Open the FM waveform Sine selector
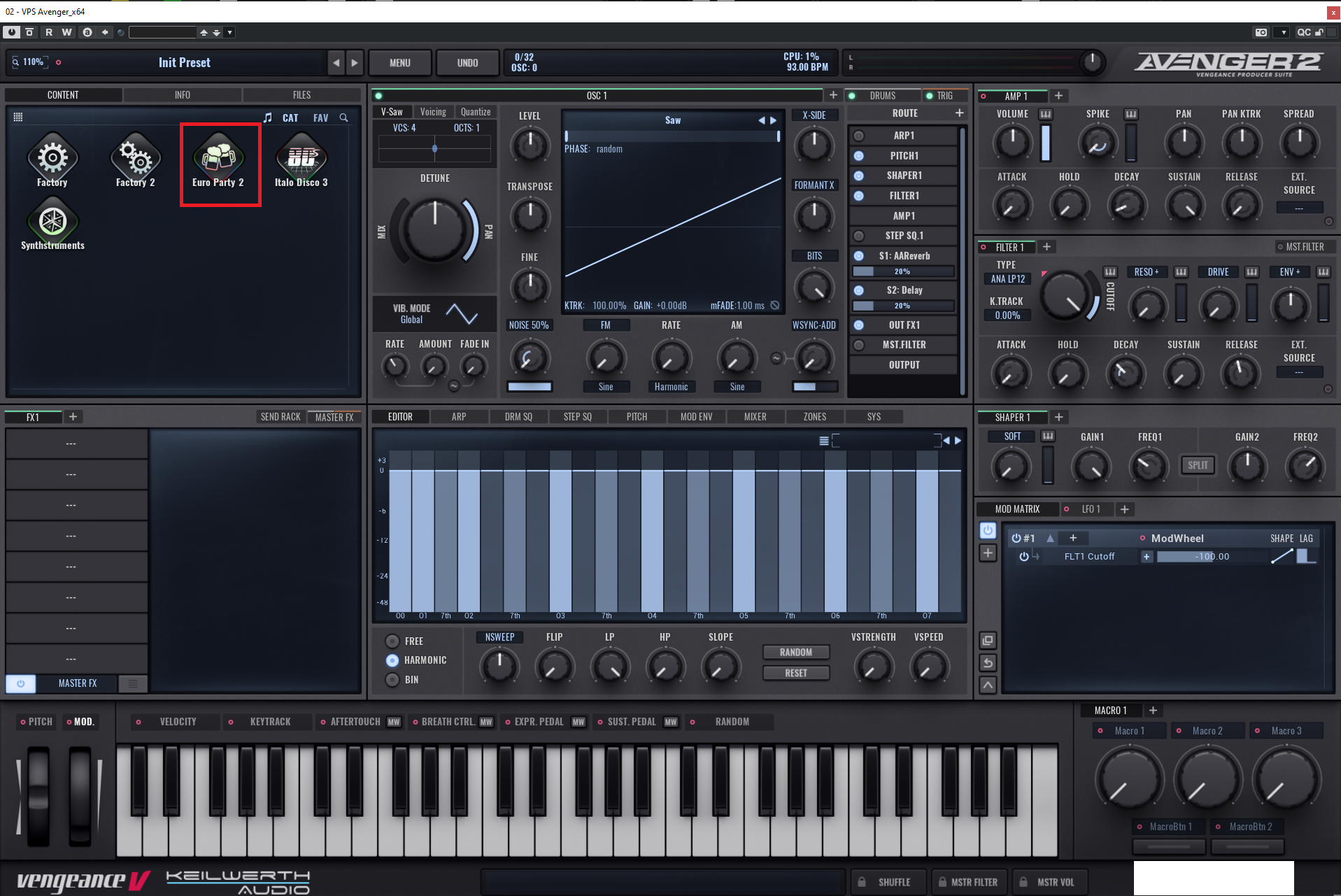This screenshot has height=896, width=1341. pyautogui.click(x=606, y=387)
